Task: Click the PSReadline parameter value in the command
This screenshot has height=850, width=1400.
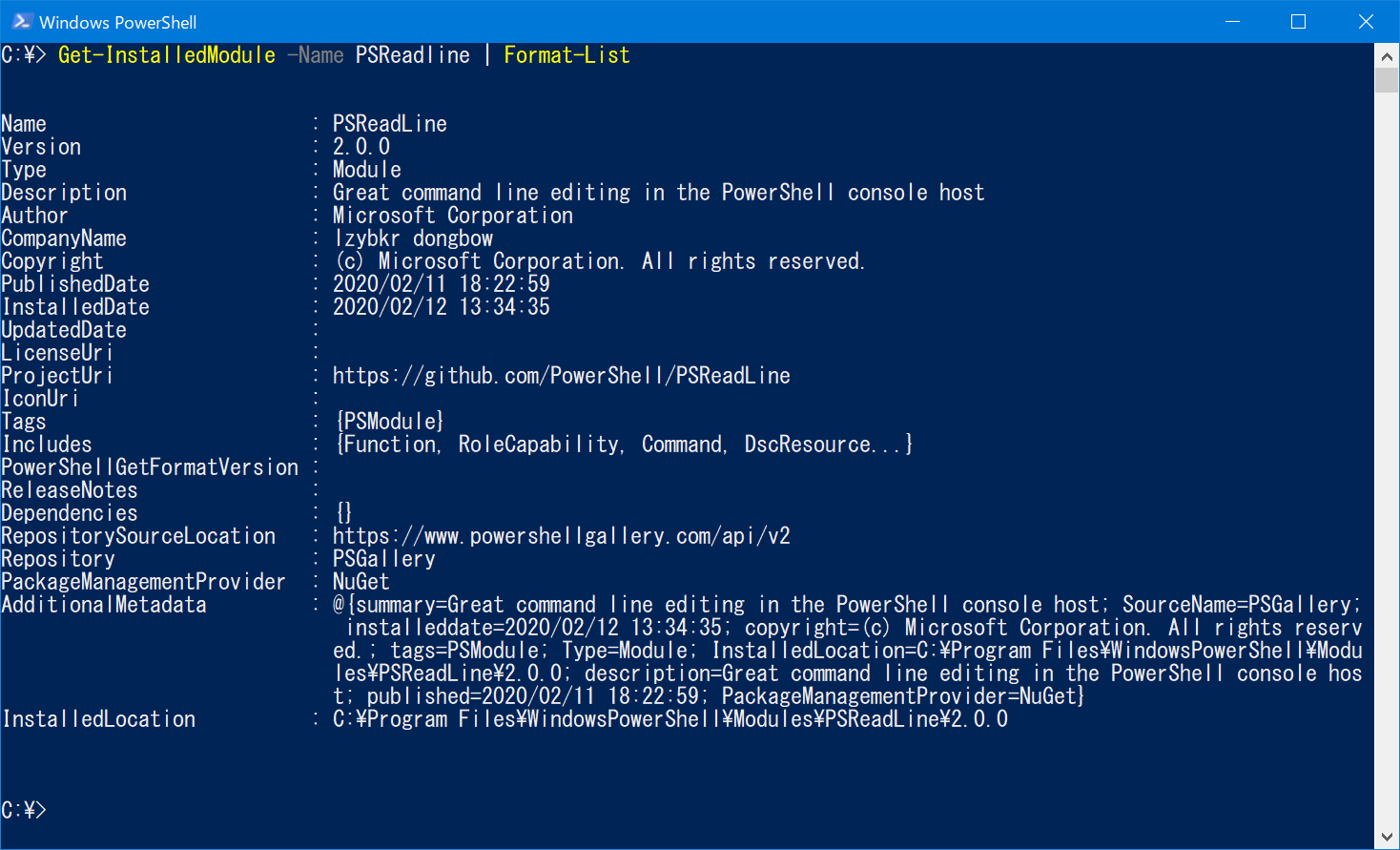Action: [412, 54]
